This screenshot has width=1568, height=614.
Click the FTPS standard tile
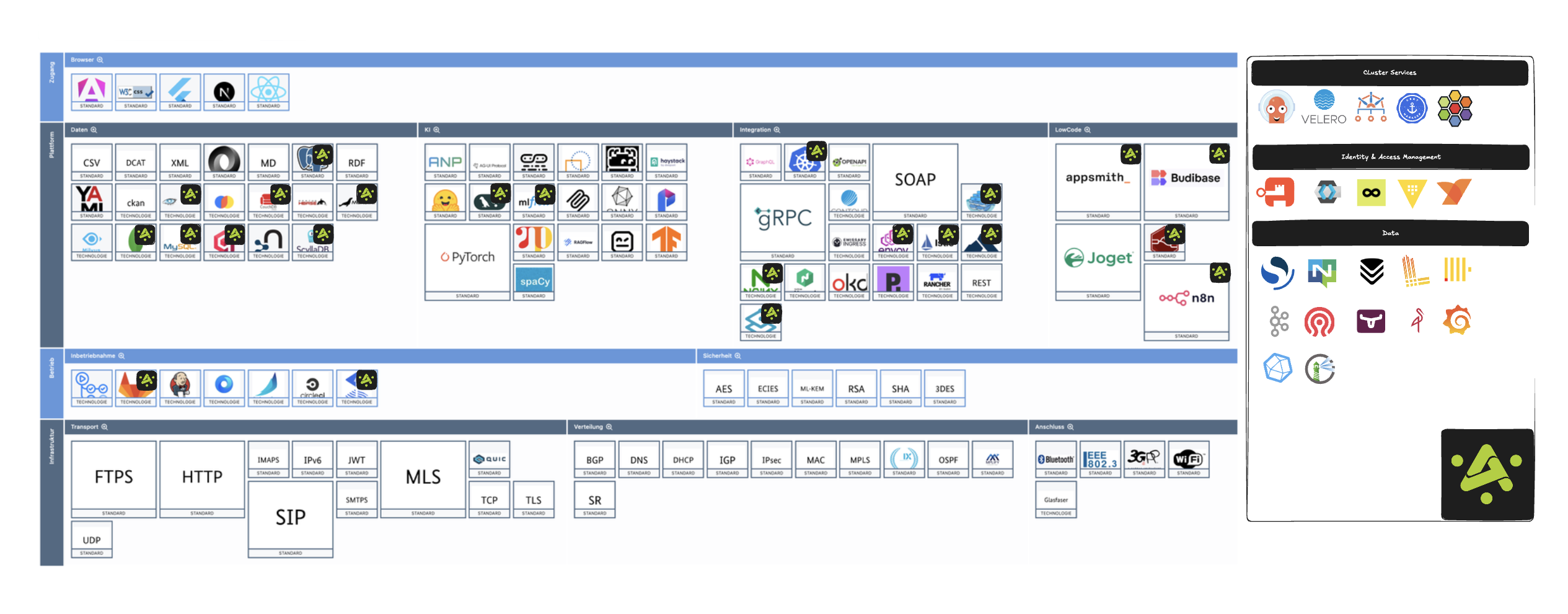tap(113, 476)
